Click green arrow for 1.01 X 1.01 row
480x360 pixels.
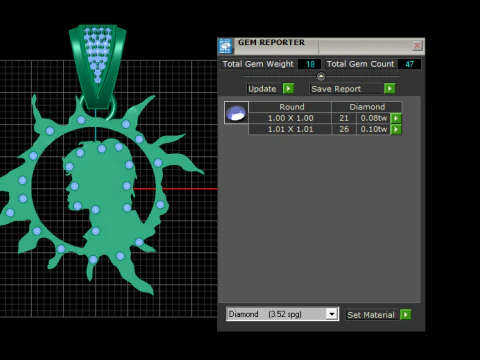coord(396,129)
